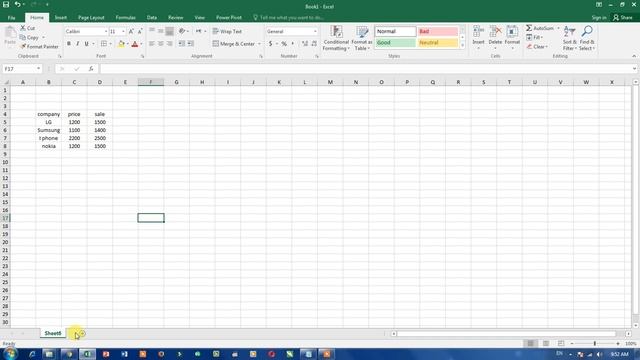Apply the Fill Color bucket
Viewport: 640px width, 360px height.
[x=121, y=44]
